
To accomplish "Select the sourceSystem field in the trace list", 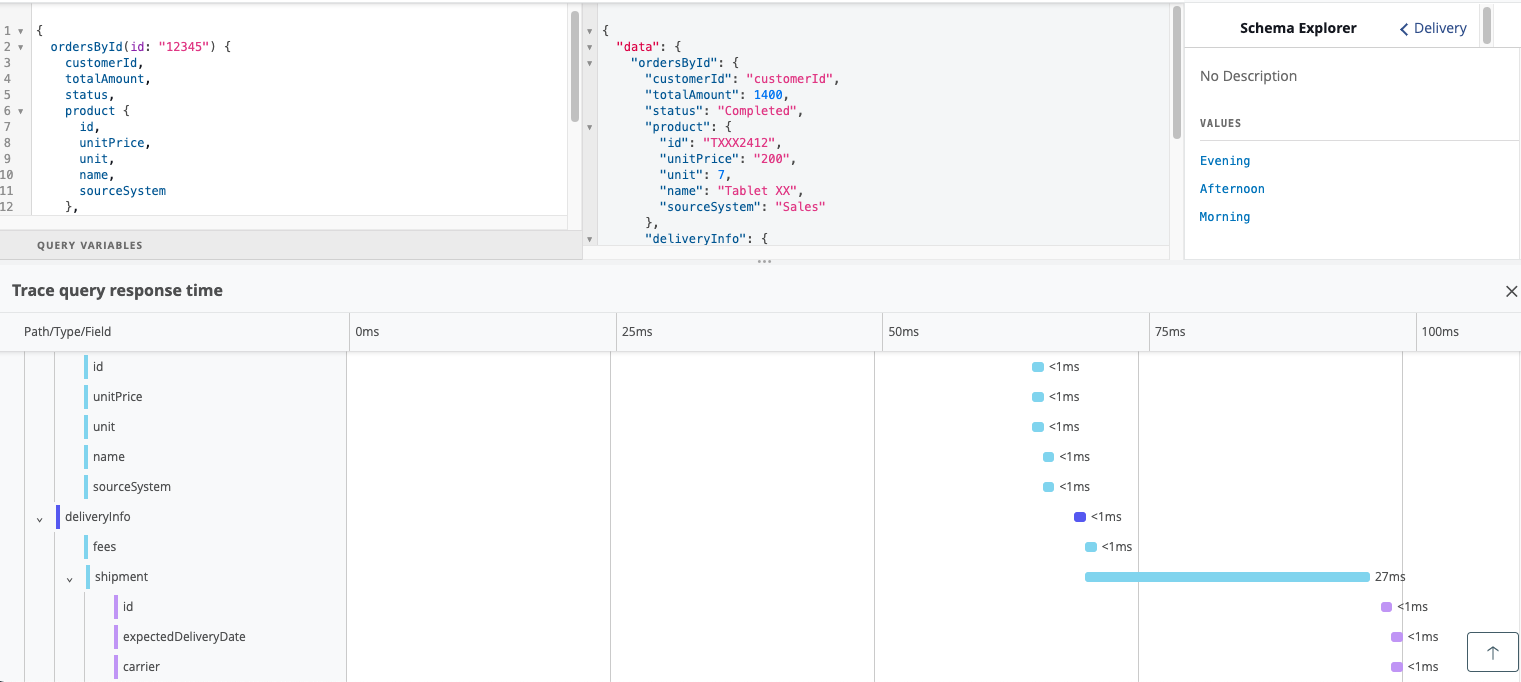I will click(x=130, y=486).
